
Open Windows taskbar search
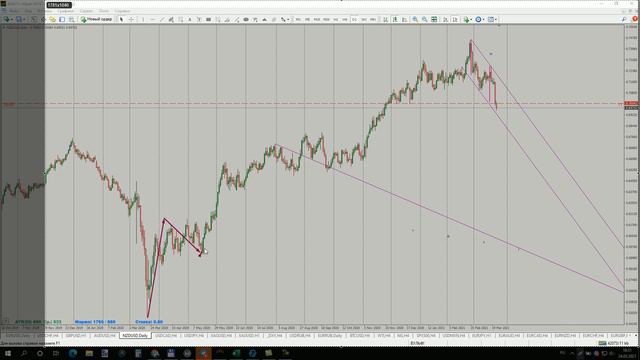point(24,353)
